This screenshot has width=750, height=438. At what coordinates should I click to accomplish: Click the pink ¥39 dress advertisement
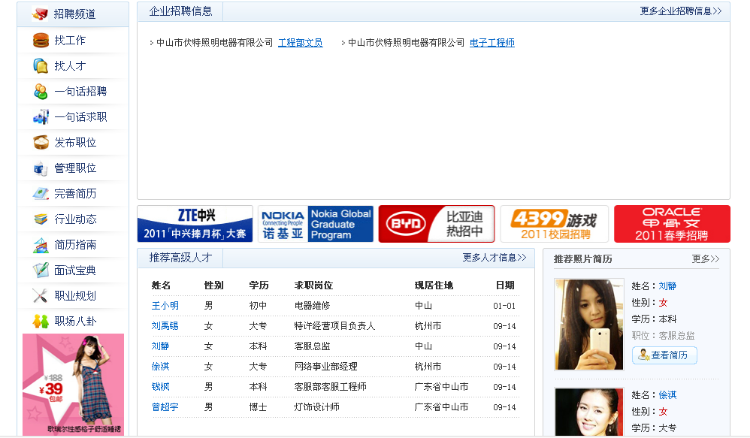click(73, 384)
